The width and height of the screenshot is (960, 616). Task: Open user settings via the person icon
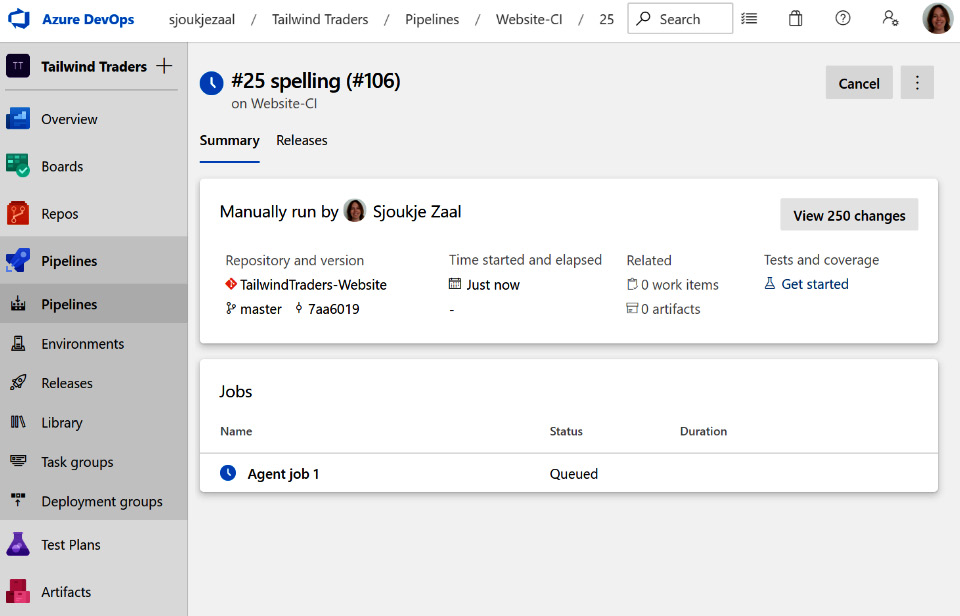click(890, 18)
